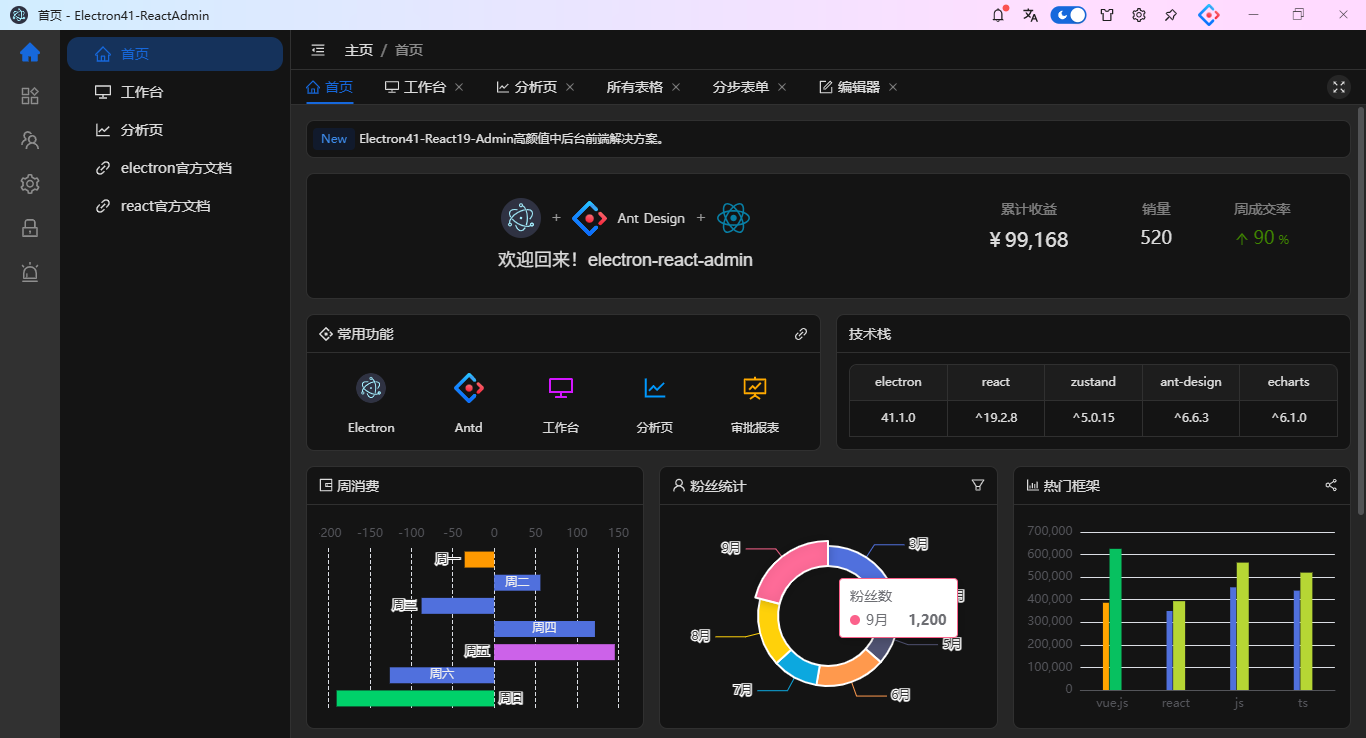The width and height of the screenshot is (1366, 738).
Task: Collapse the sidebar with menu fold icon
Action: click(x=318, y=50)
